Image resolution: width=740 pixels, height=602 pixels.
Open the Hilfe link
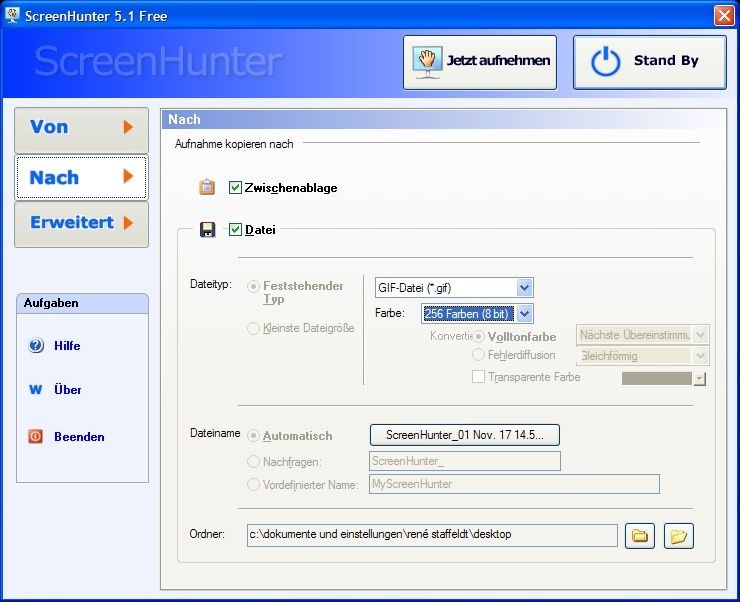click(x=67, y=346)
